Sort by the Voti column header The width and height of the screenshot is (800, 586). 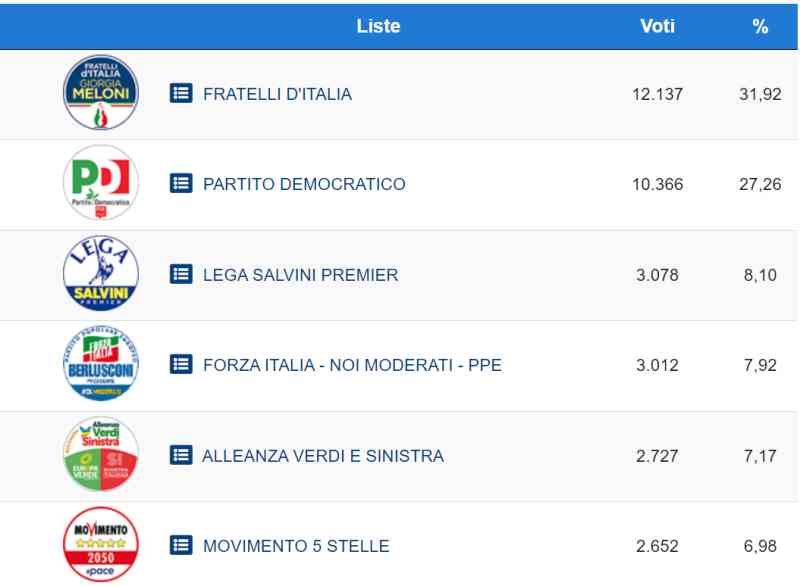click(657, 27)
